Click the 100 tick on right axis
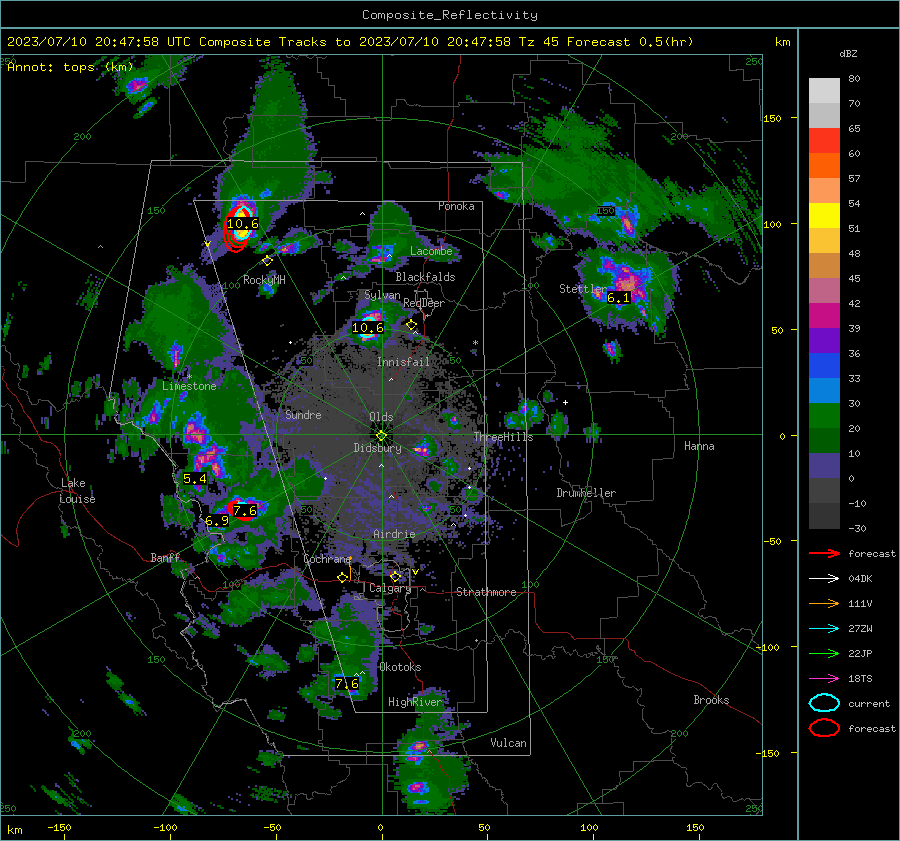Viewport: 900px width, 841px height. pos(772,224)
